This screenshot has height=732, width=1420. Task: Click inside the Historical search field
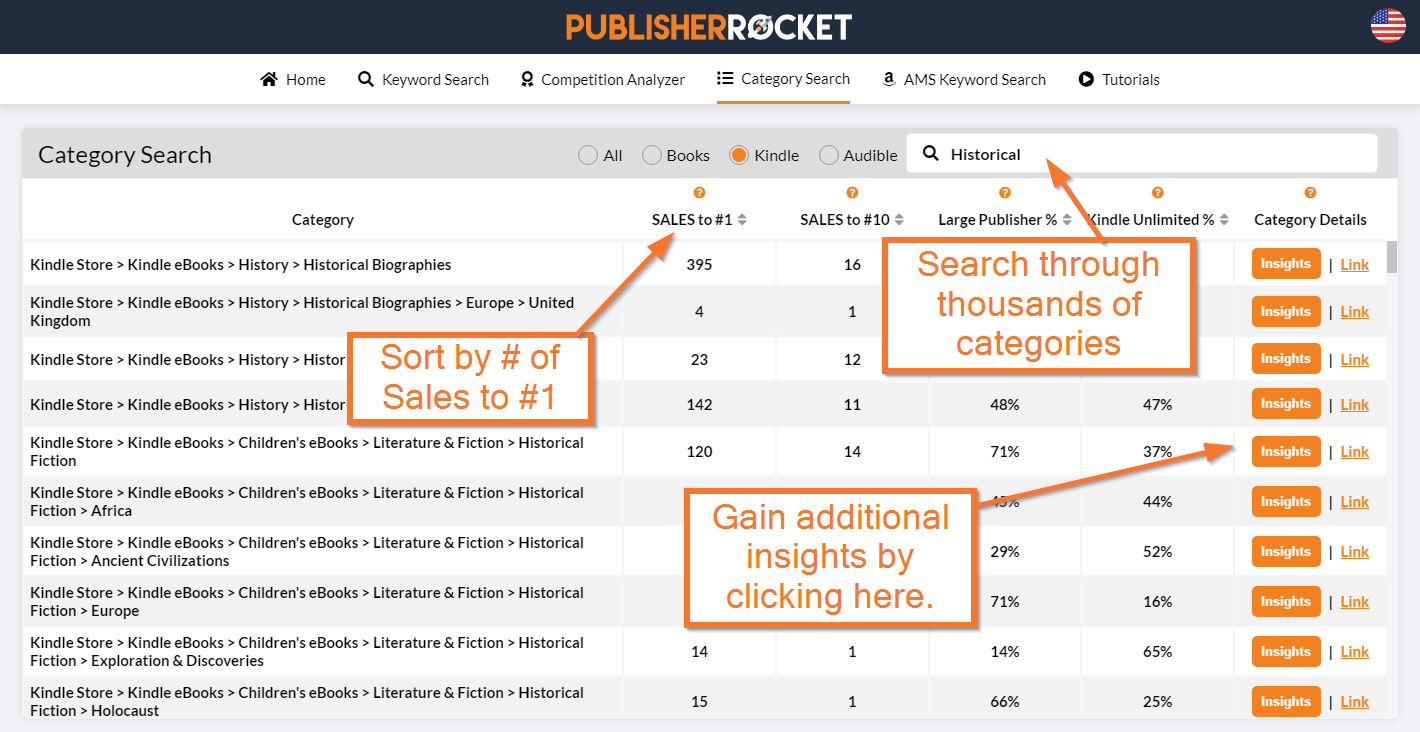(1100, 153)
